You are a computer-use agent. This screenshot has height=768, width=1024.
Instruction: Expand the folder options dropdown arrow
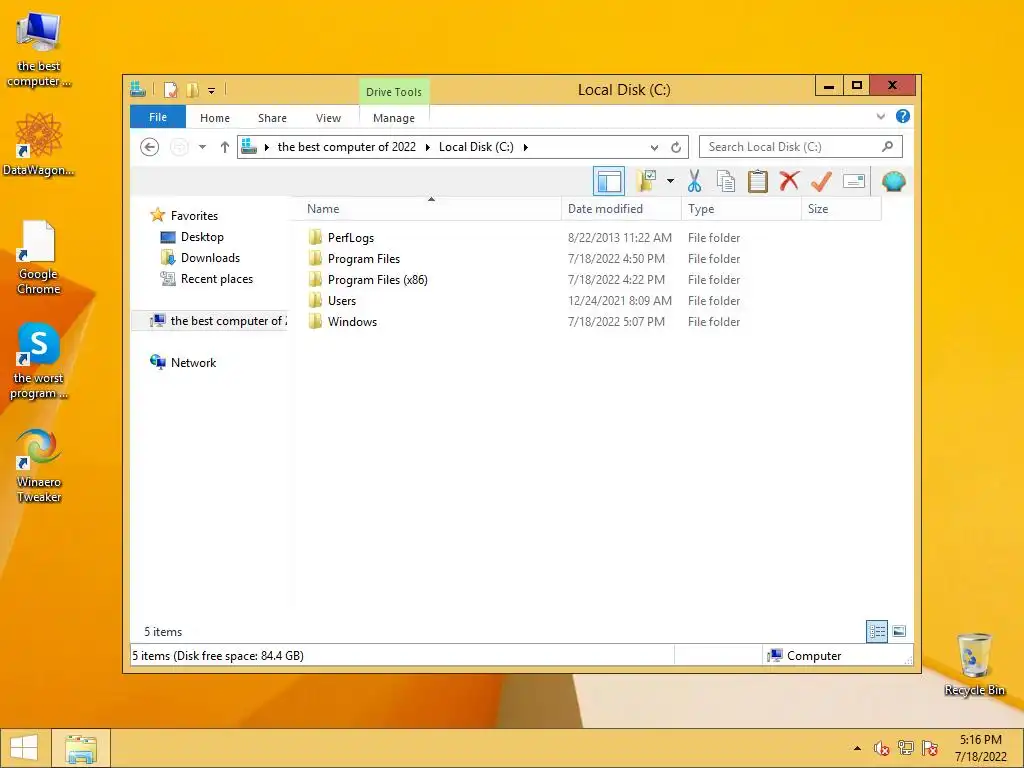tap(670, 182)
